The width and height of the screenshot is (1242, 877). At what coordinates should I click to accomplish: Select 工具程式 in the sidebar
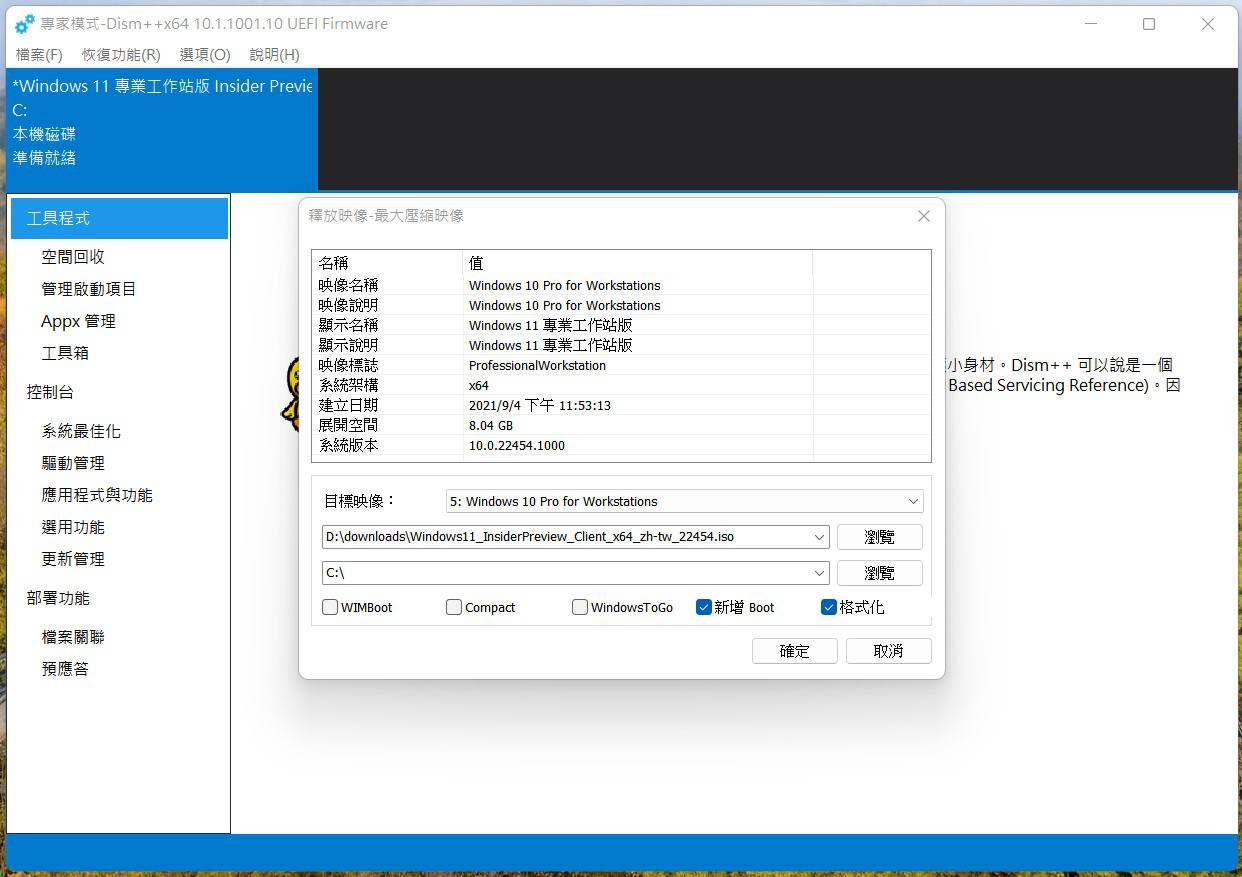119,218
